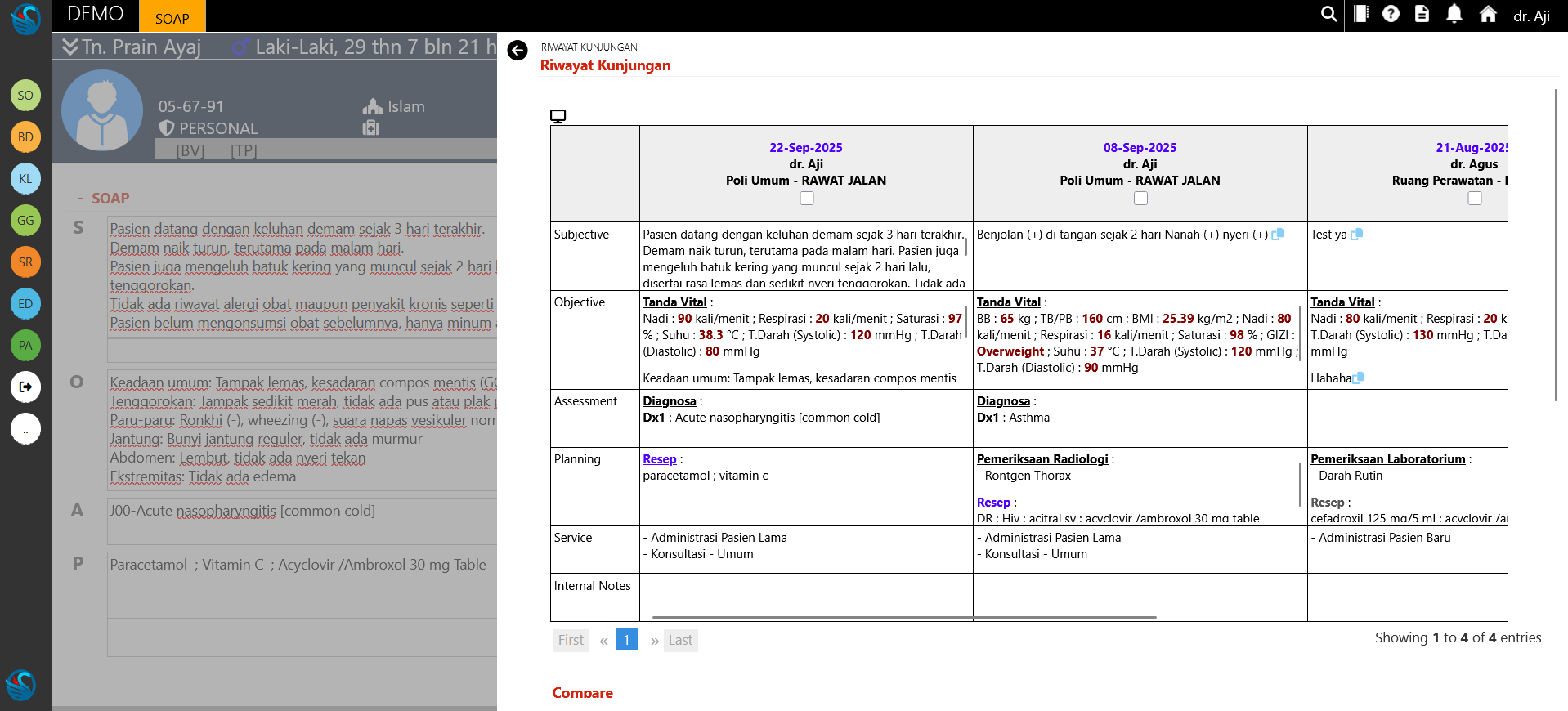This screenshot has height=711, width=1568.
Task: Click the monitor icon above visit table
Action: point(558,116)
